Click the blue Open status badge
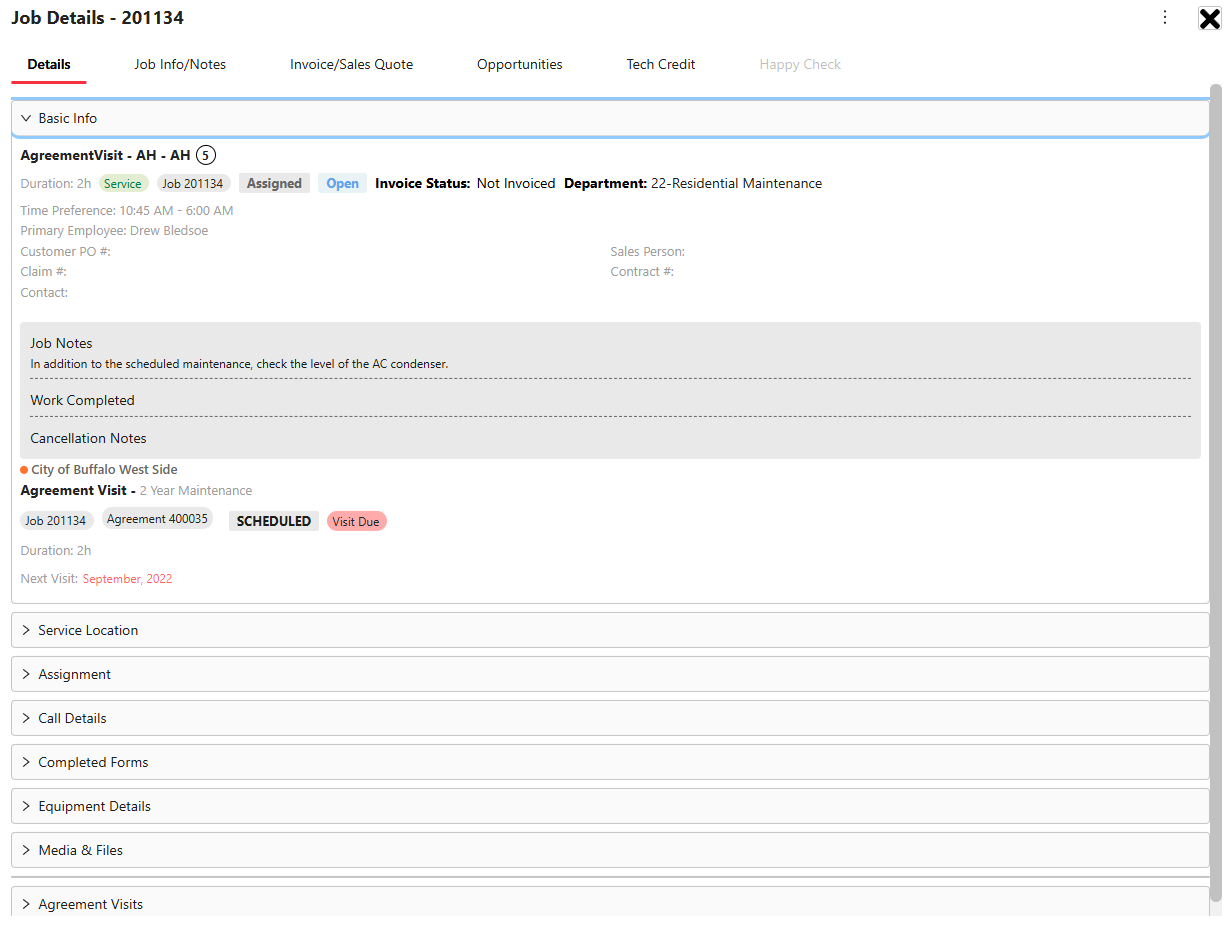 (x=342, y=184)
